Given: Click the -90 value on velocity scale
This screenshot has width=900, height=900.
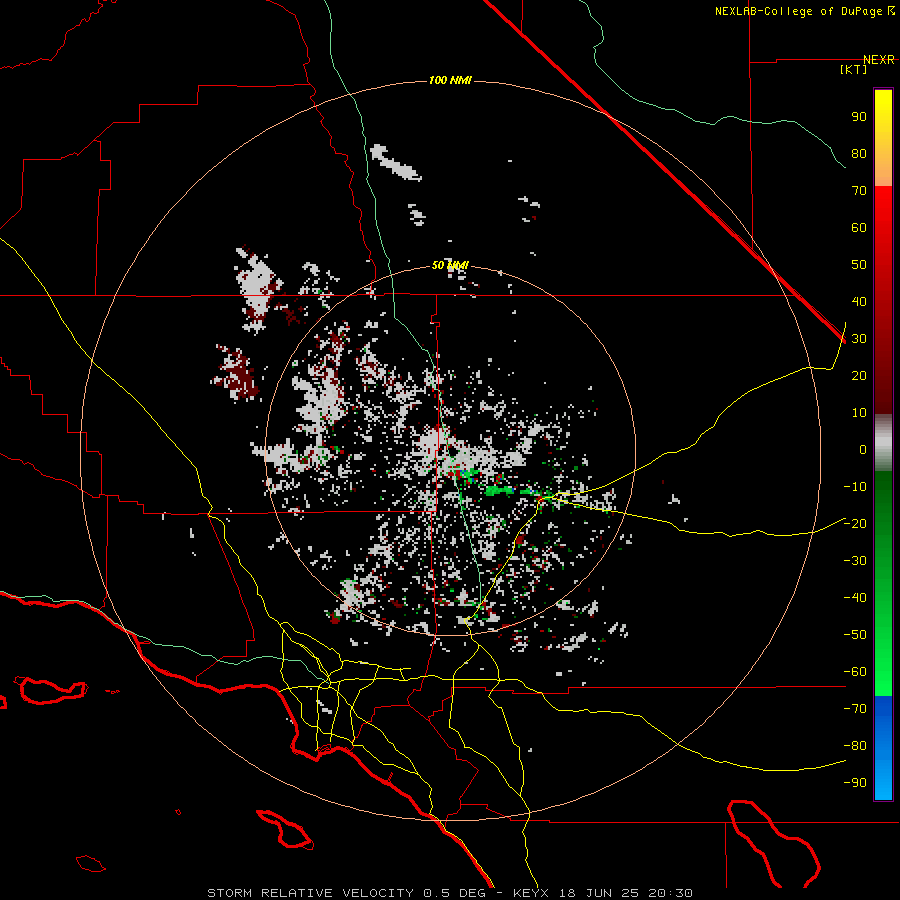Looking at the screenshot, I should (x=855, y=783).
